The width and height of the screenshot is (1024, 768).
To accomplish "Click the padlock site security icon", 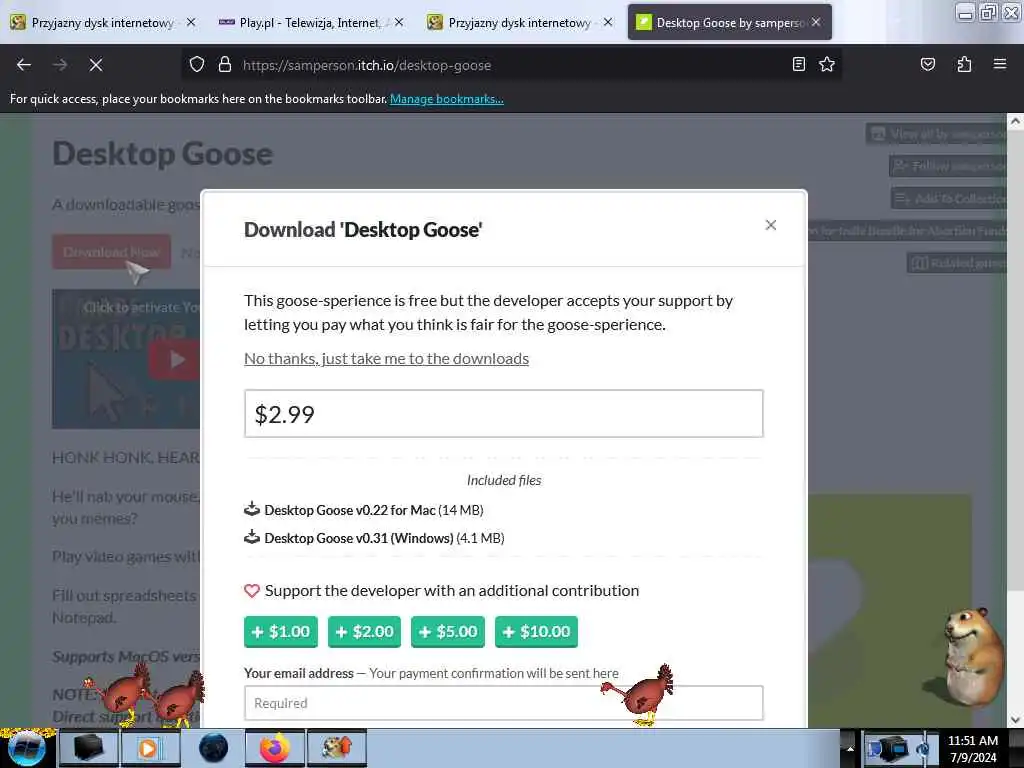I will coord(225,65).
